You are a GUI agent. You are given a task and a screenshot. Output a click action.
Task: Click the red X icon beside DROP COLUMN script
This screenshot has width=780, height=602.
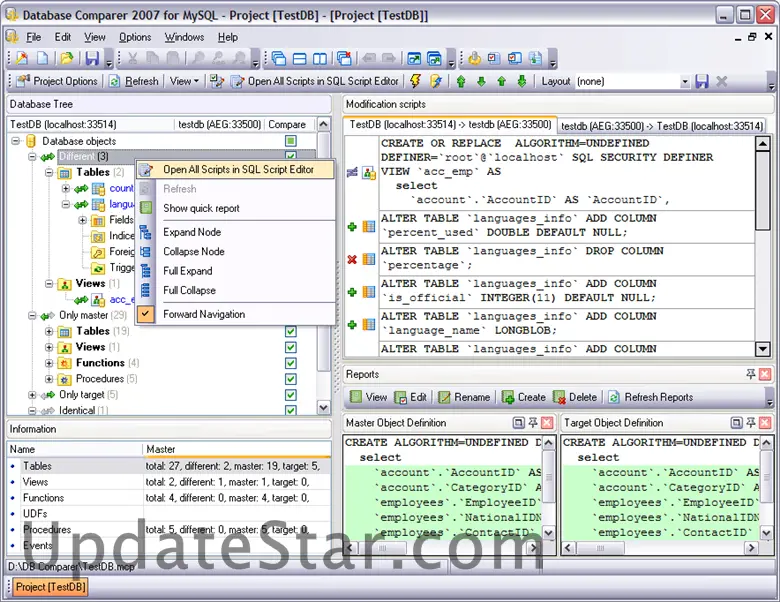(x=352, y=259)
